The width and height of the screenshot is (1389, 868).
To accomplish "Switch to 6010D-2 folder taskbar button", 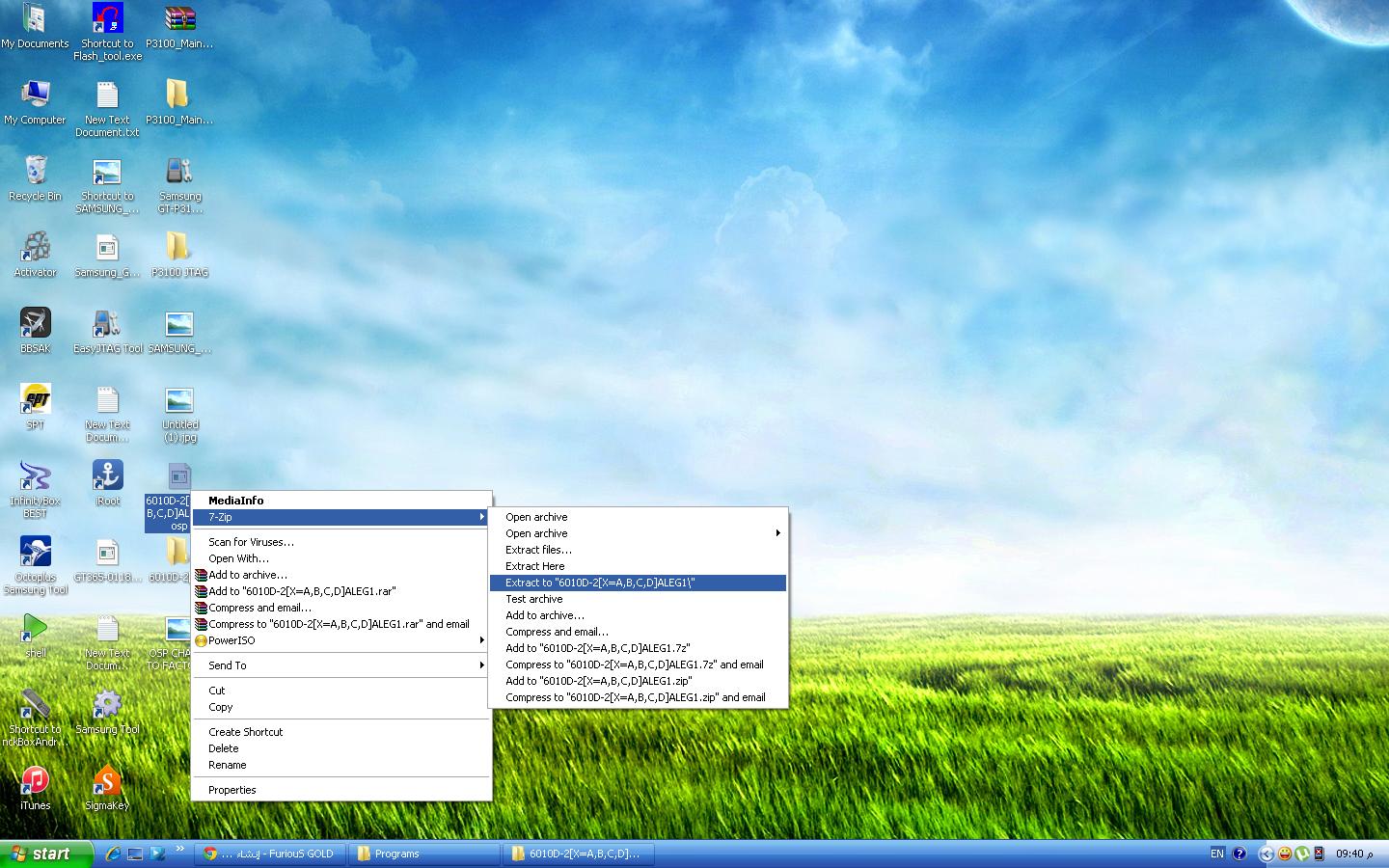I will tap(578, 854).
